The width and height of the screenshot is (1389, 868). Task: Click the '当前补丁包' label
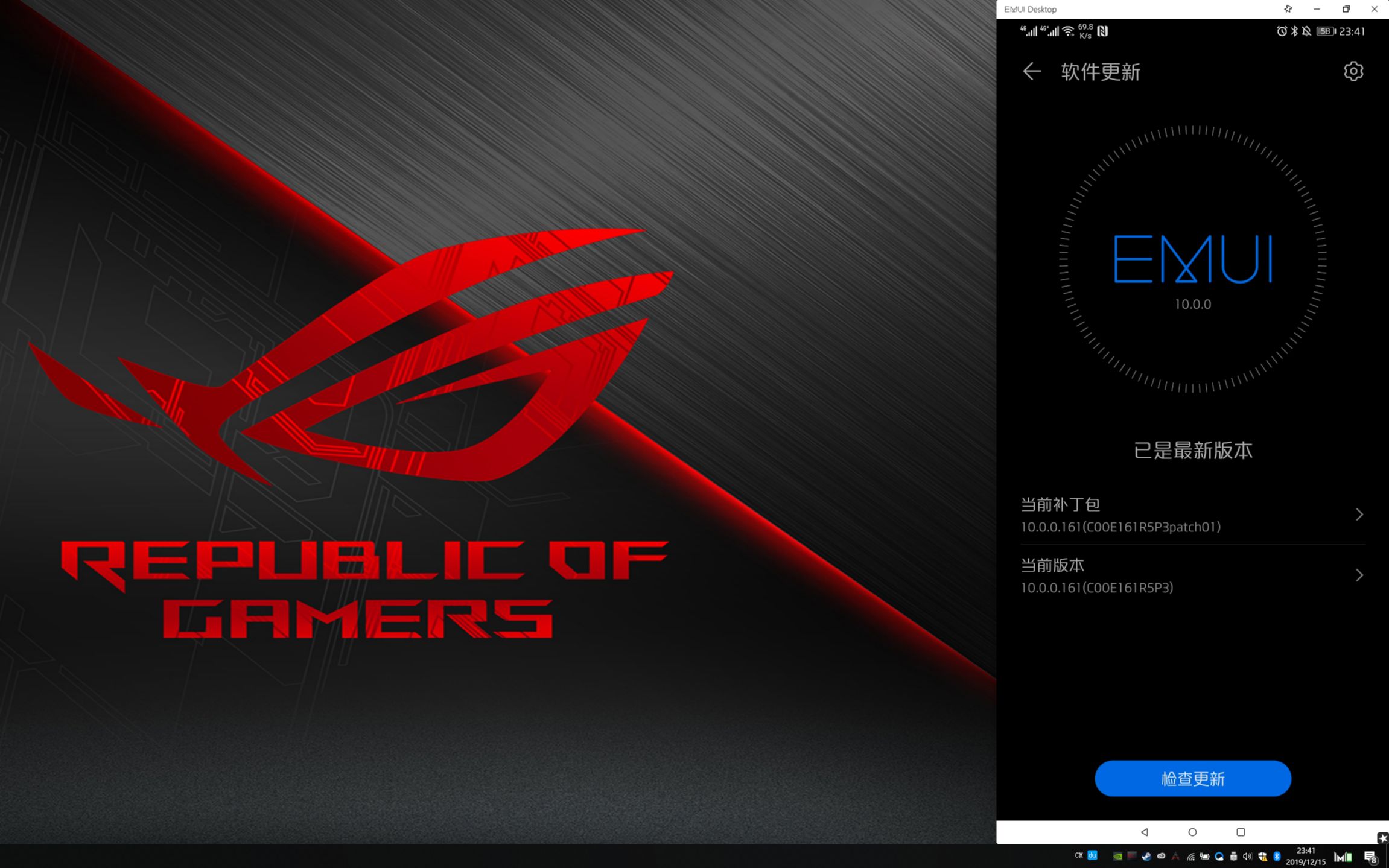[1060, 504]
